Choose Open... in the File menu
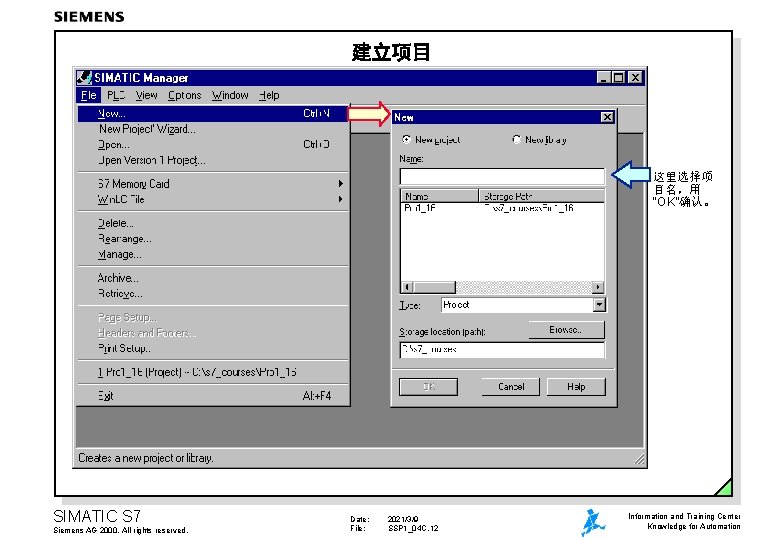Image resolution: width=780 pixels, height=540 pixels. click(213, 145)
